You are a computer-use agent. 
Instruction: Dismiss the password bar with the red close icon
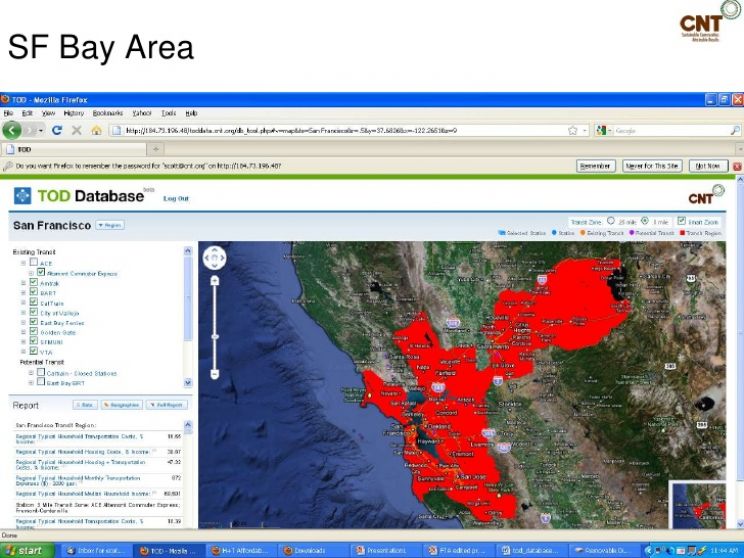[737, 166]
